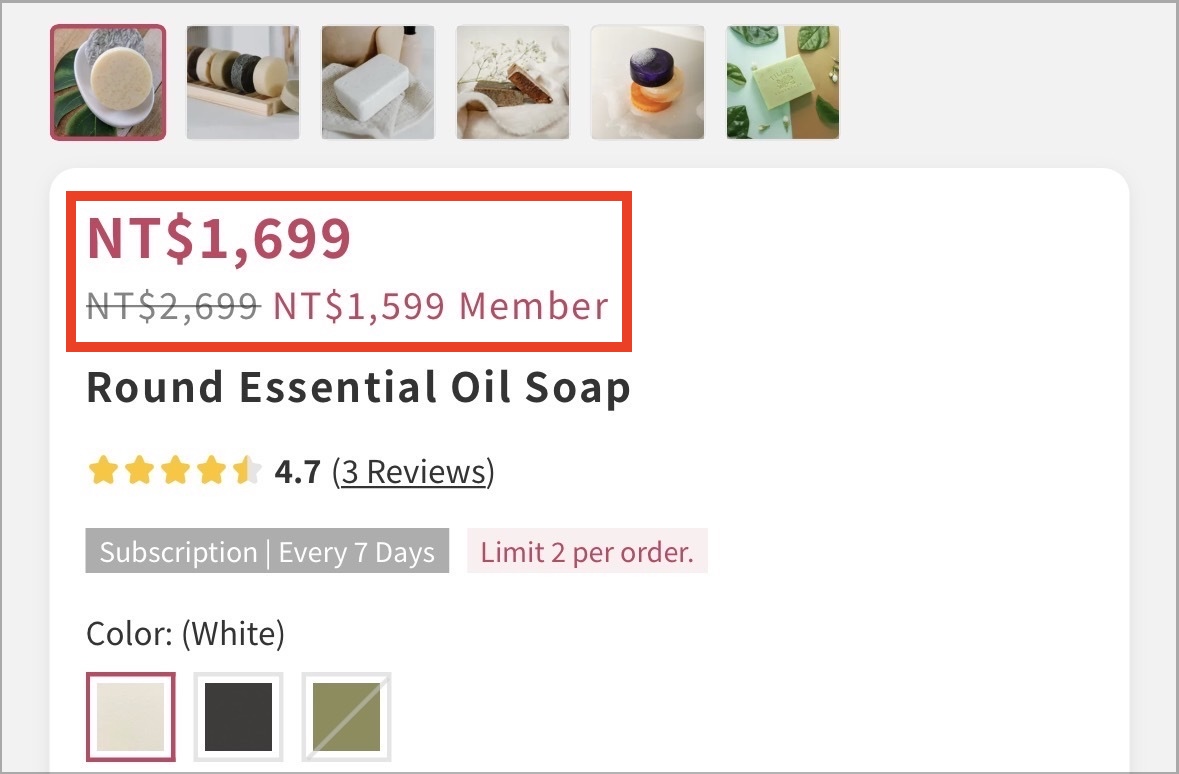Click the Limit 2 per order notice
The height and width of the screenshot is (774, 1179).
coord(587,551)
